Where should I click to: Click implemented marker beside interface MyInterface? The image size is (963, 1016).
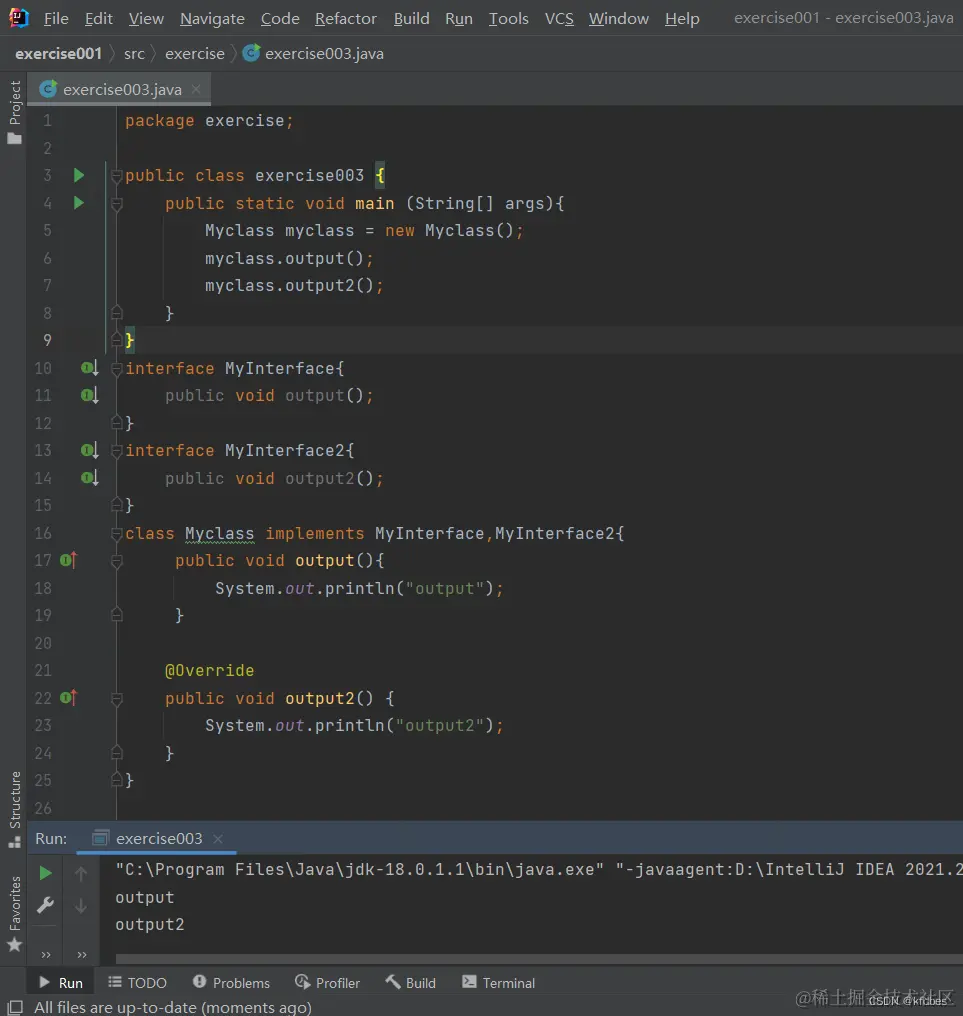click(89, 369)
